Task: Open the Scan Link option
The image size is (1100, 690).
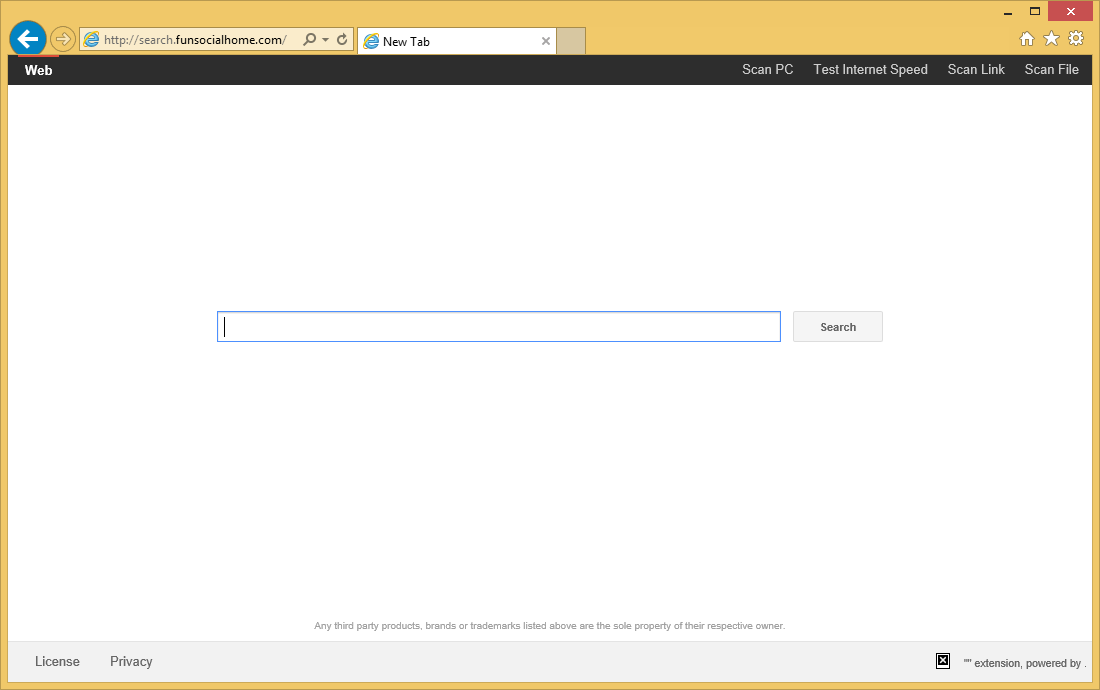Action: tap(976, 70)
